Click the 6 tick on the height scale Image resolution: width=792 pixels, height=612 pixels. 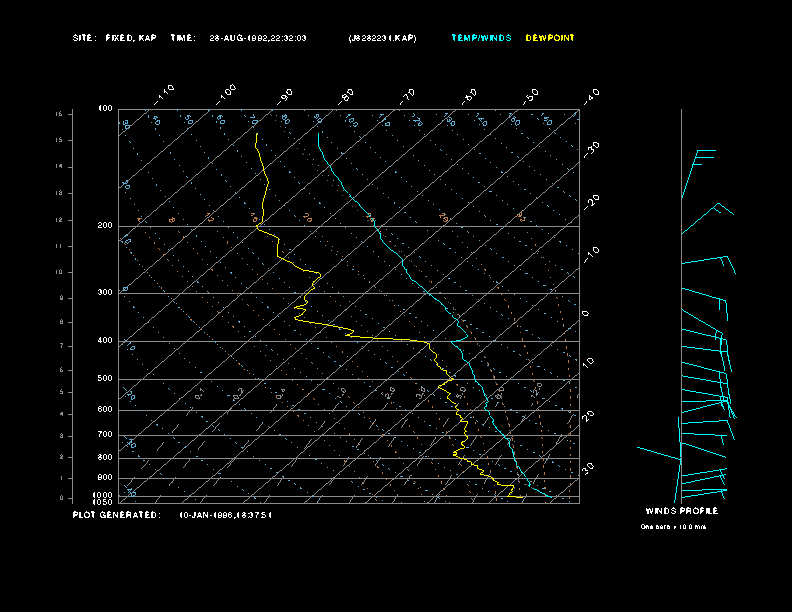(62, 370)
